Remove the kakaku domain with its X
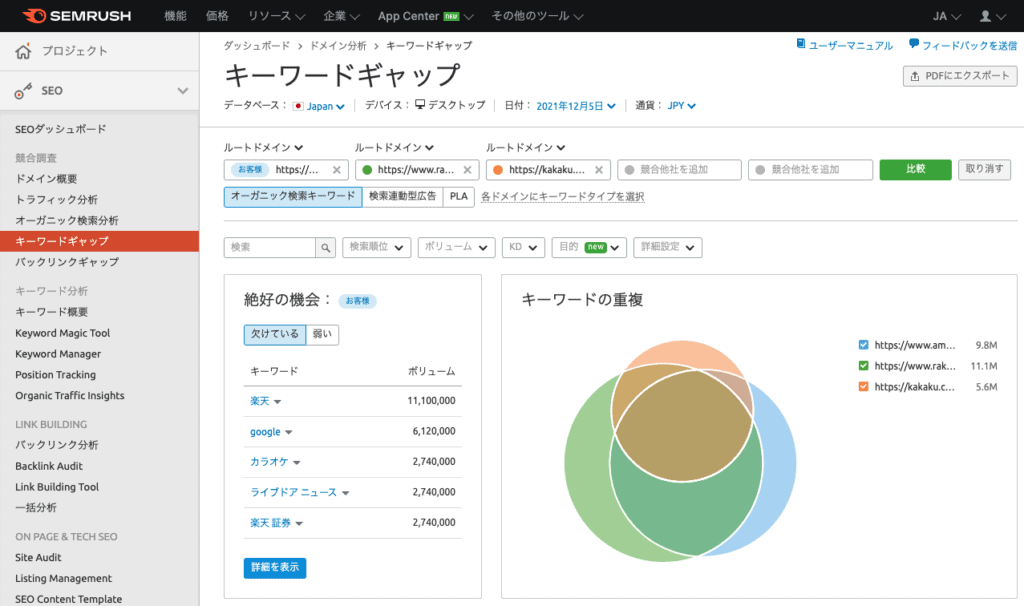The image size is (1024, 606). (x=599, y=170)
